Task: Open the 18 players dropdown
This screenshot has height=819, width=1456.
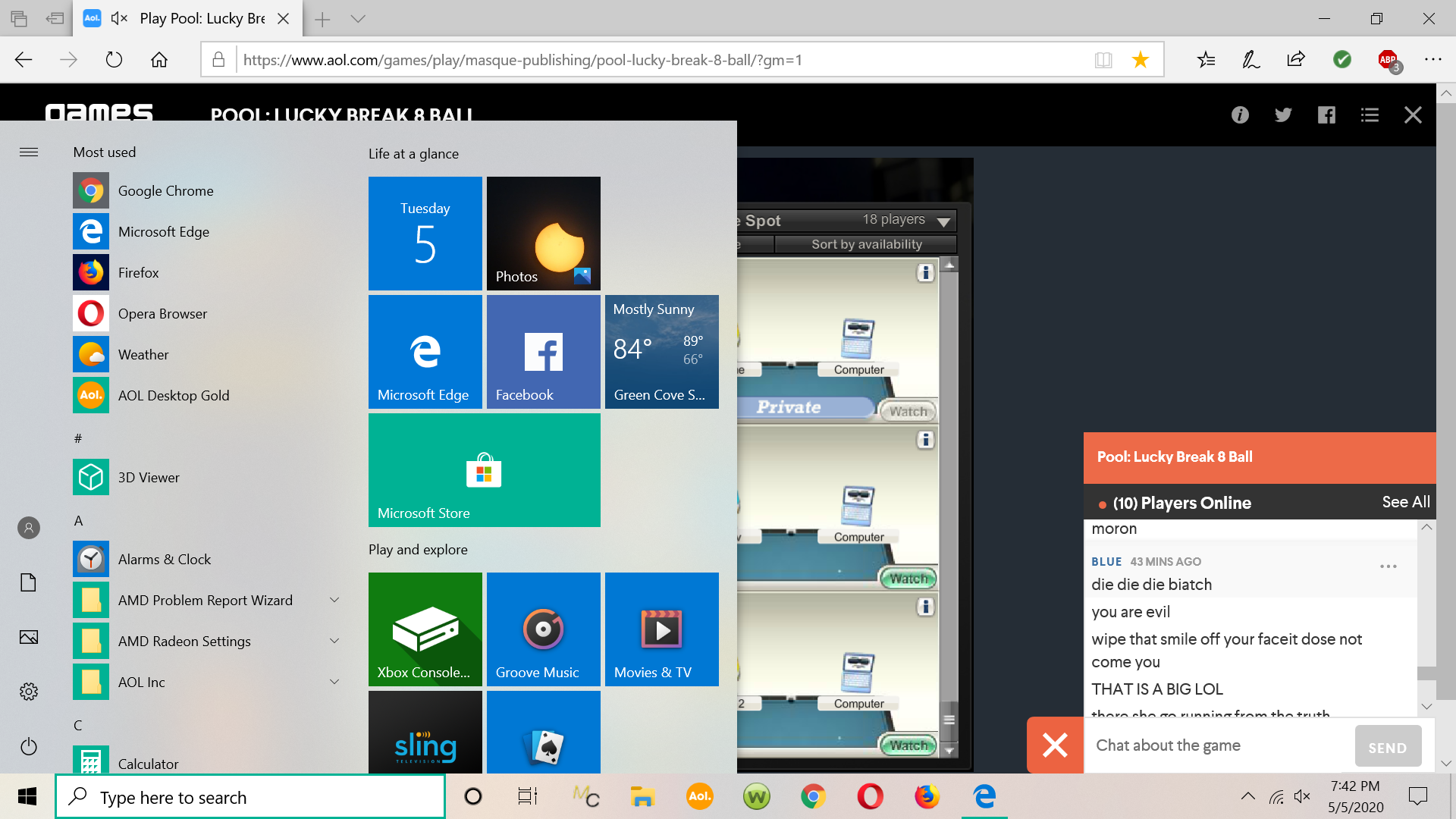Action: [943, 221]
